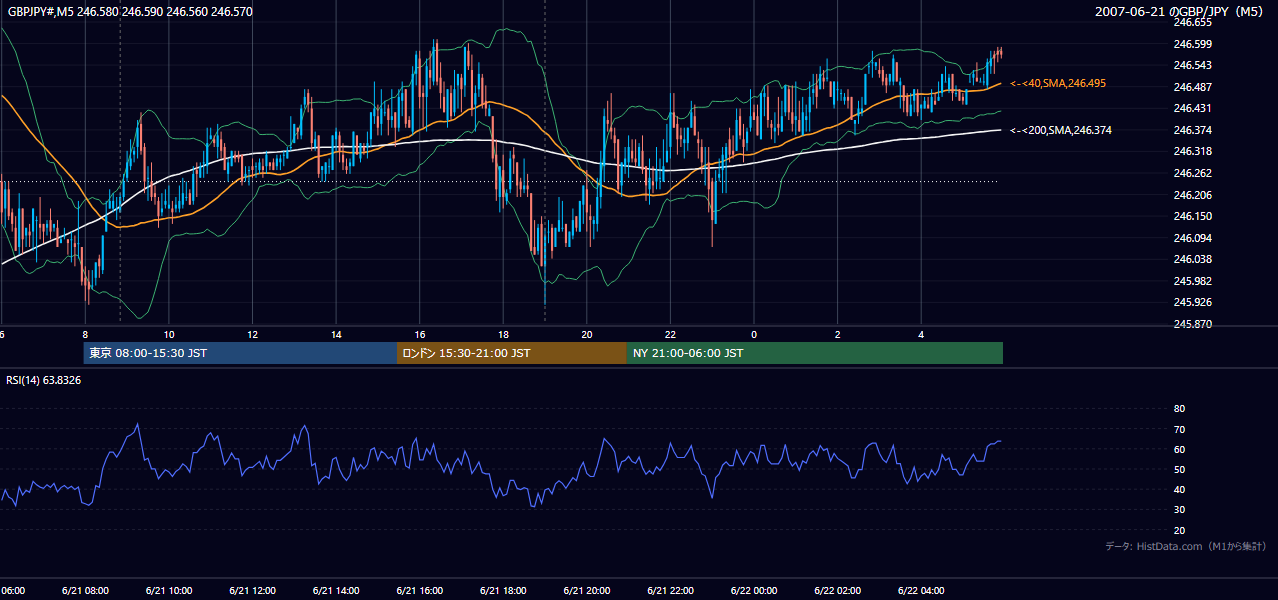Click price axis value 246.206
This screenshot has width=1278, height=600.
(1192, 195)
